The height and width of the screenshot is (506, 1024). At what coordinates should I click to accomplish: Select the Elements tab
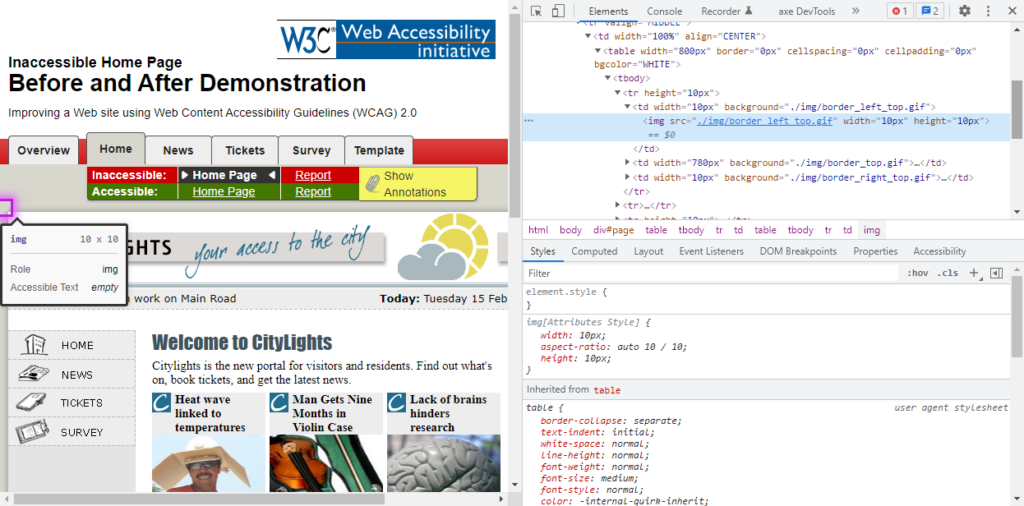coord(608,11)
